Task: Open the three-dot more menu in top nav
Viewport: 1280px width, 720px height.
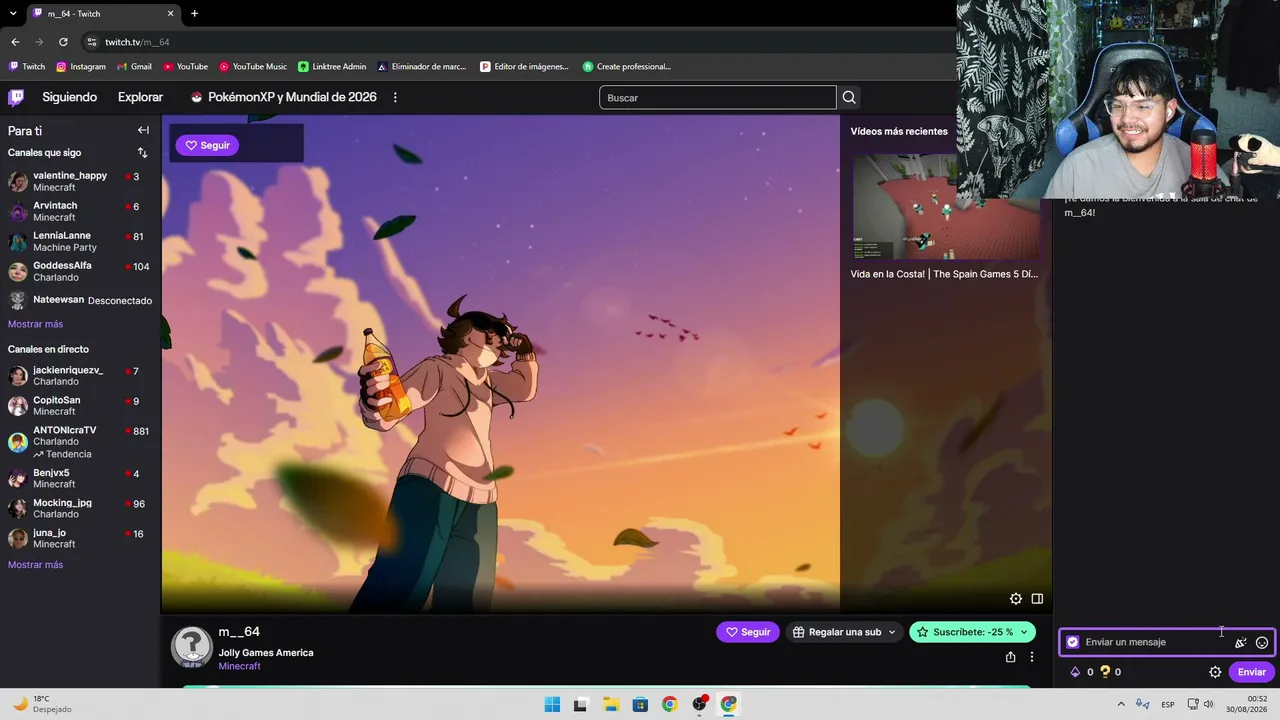Action: (x=395, y=97)
